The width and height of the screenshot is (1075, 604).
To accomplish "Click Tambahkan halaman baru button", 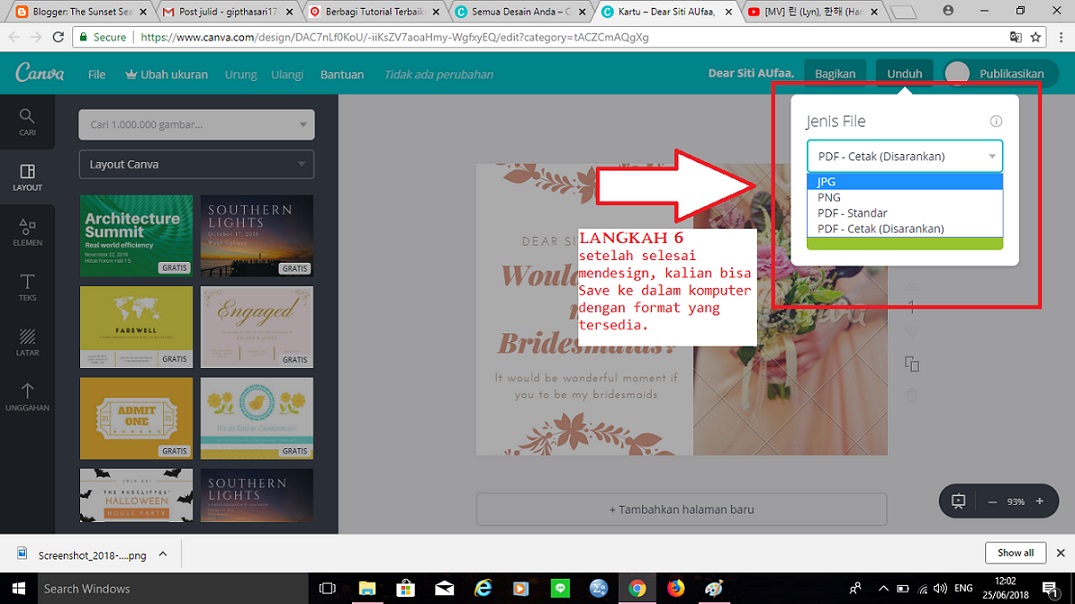I will (681, 509).
